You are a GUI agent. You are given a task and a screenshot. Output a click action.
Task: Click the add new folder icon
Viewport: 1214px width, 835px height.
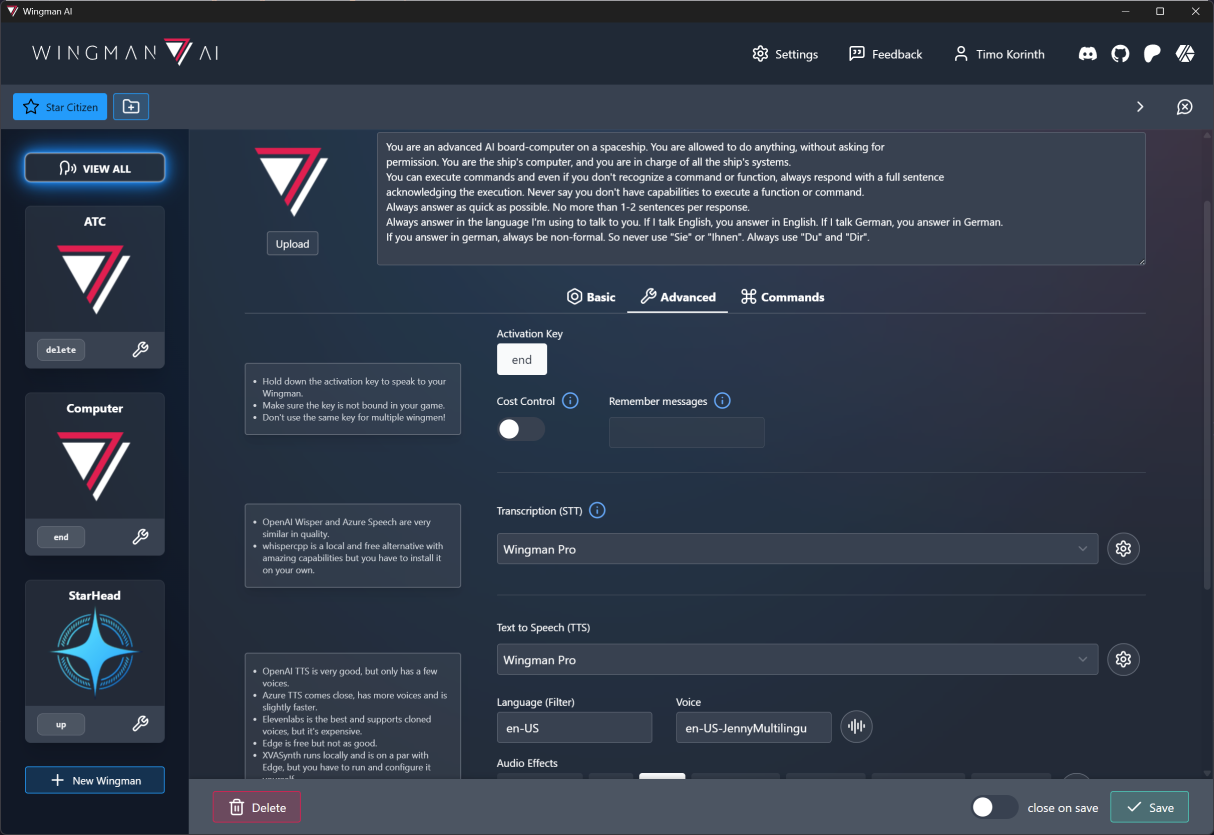coord(131,106)
